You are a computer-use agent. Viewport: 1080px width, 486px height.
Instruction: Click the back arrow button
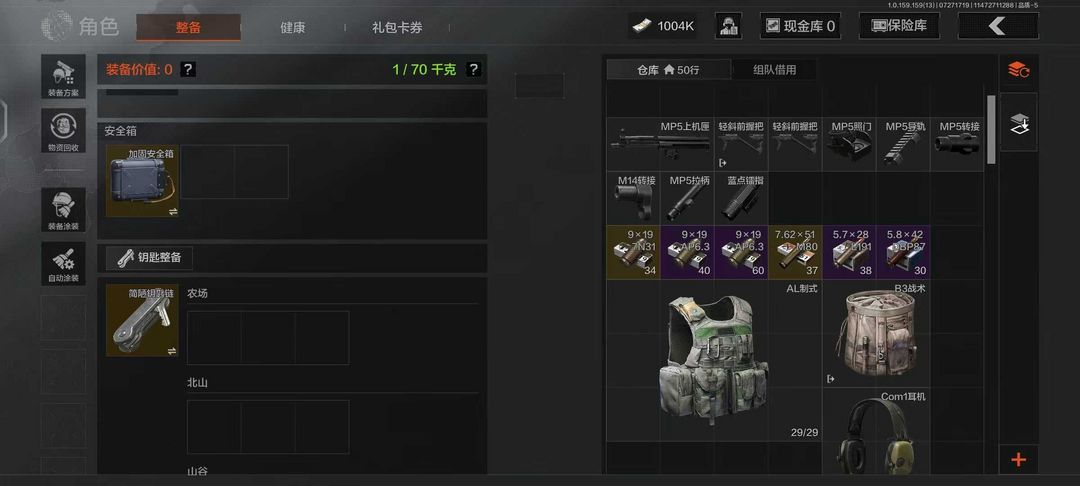tap(998, 26)
